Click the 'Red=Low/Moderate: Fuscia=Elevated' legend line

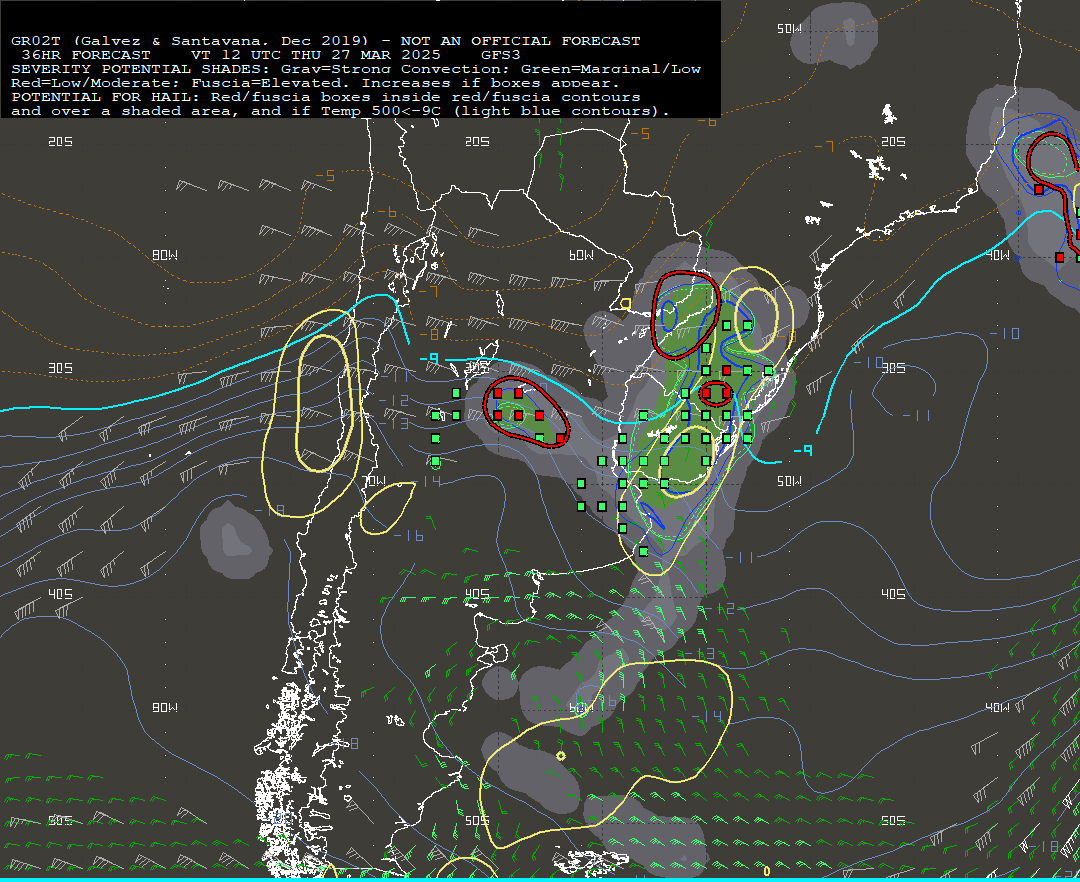coord(316,83)
